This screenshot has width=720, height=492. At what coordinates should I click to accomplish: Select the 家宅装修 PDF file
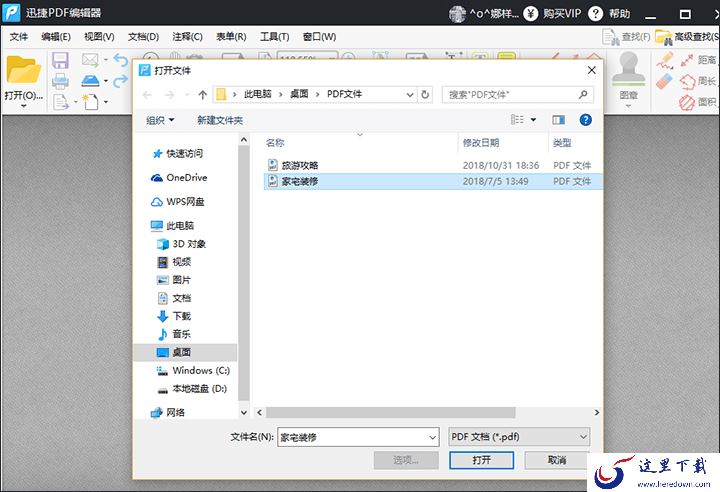tap(433, 181)
